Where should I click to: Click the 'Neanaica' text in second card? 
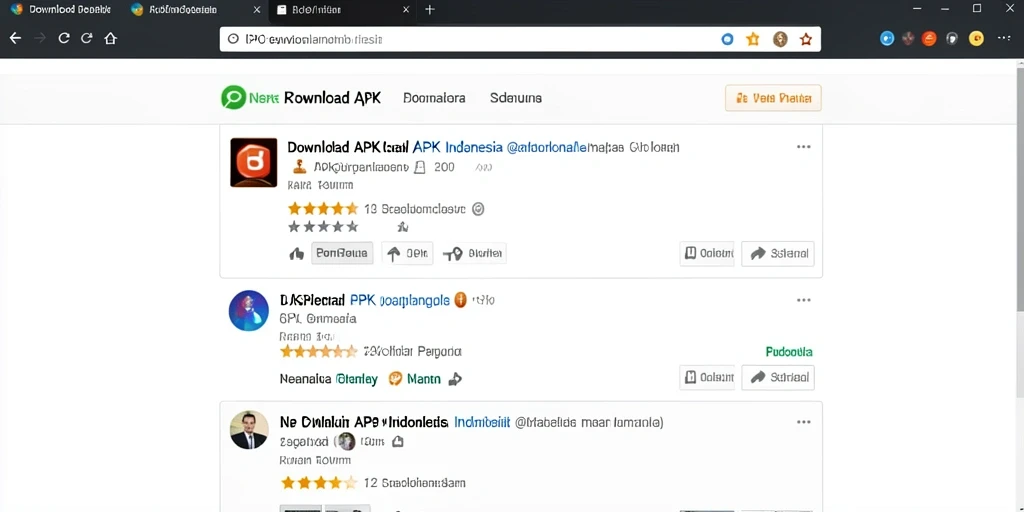[x=305, y=379]
